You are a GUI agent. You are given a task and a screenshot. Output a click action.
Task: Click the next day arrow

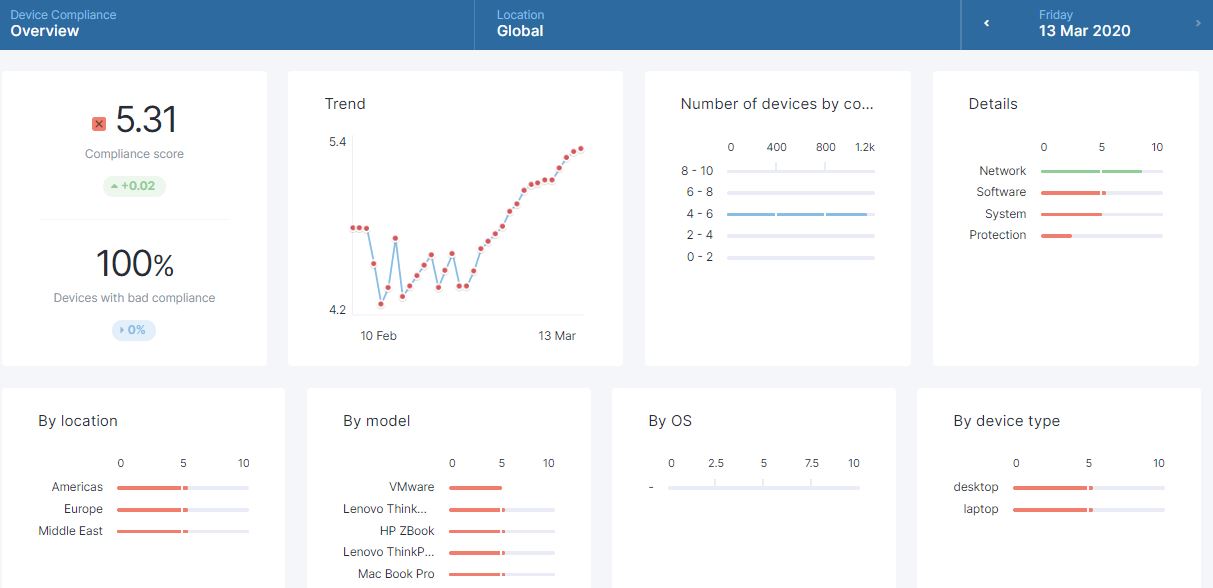[1198, 24]
